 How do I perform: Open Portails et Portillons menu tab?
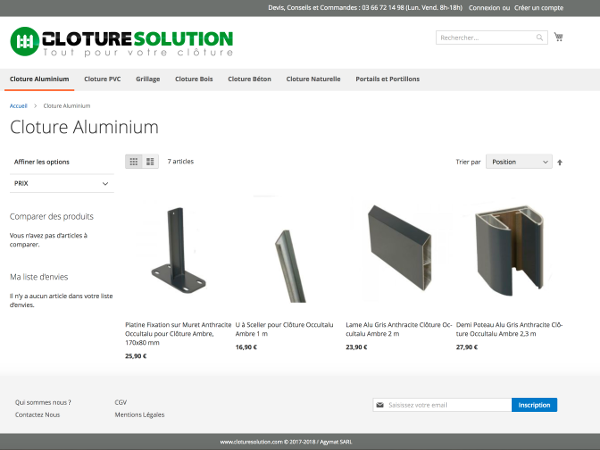pos(387,79)
